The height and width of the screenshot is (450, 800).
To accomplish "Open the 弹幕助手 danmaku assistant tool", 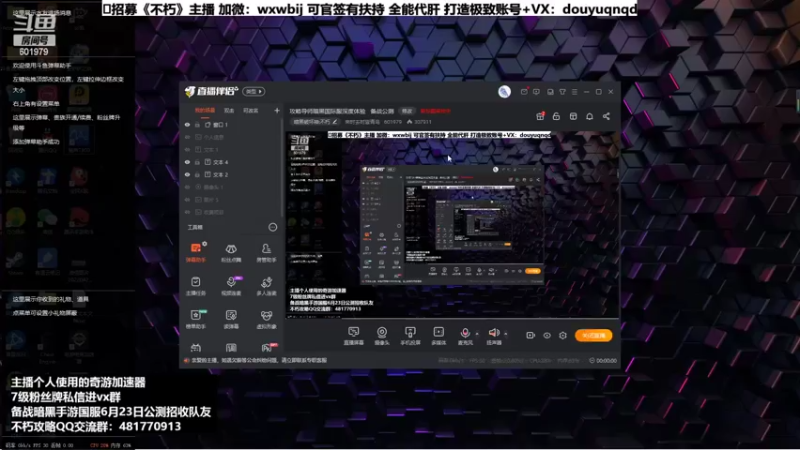I will pos(195,253).
